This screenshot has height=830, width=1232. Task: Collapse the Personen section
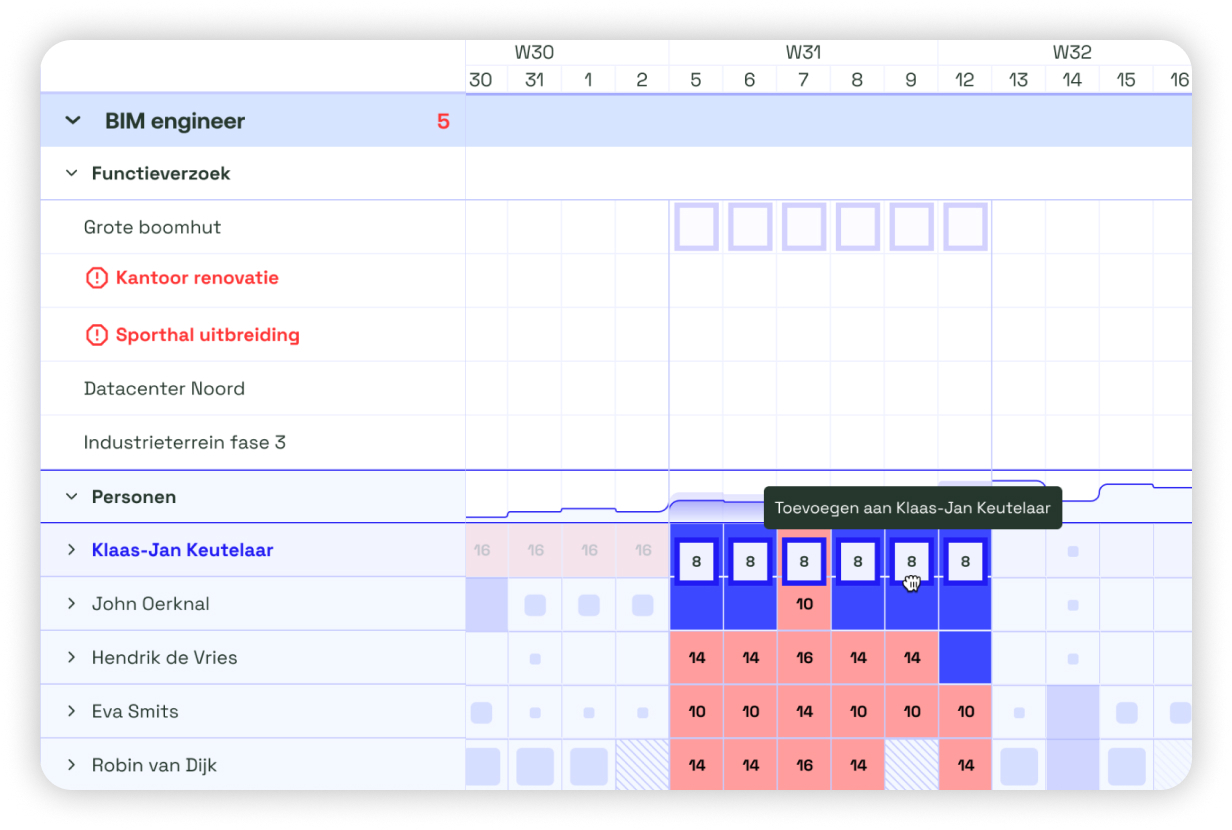(71, 496)
